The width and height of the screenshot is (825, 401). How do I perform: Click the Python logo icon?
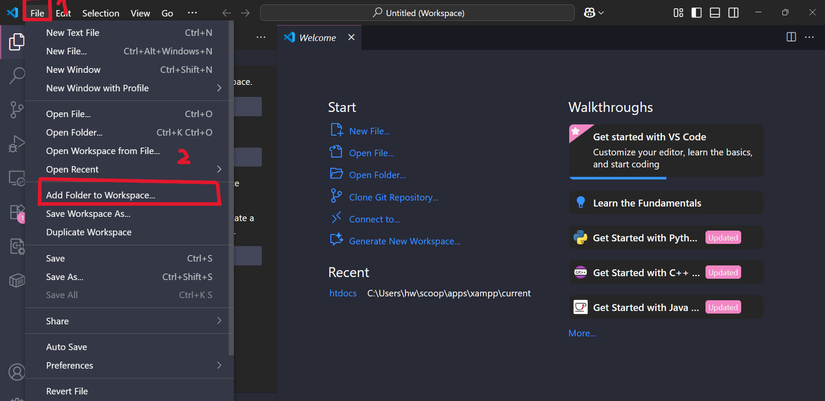tap(580, 238)
